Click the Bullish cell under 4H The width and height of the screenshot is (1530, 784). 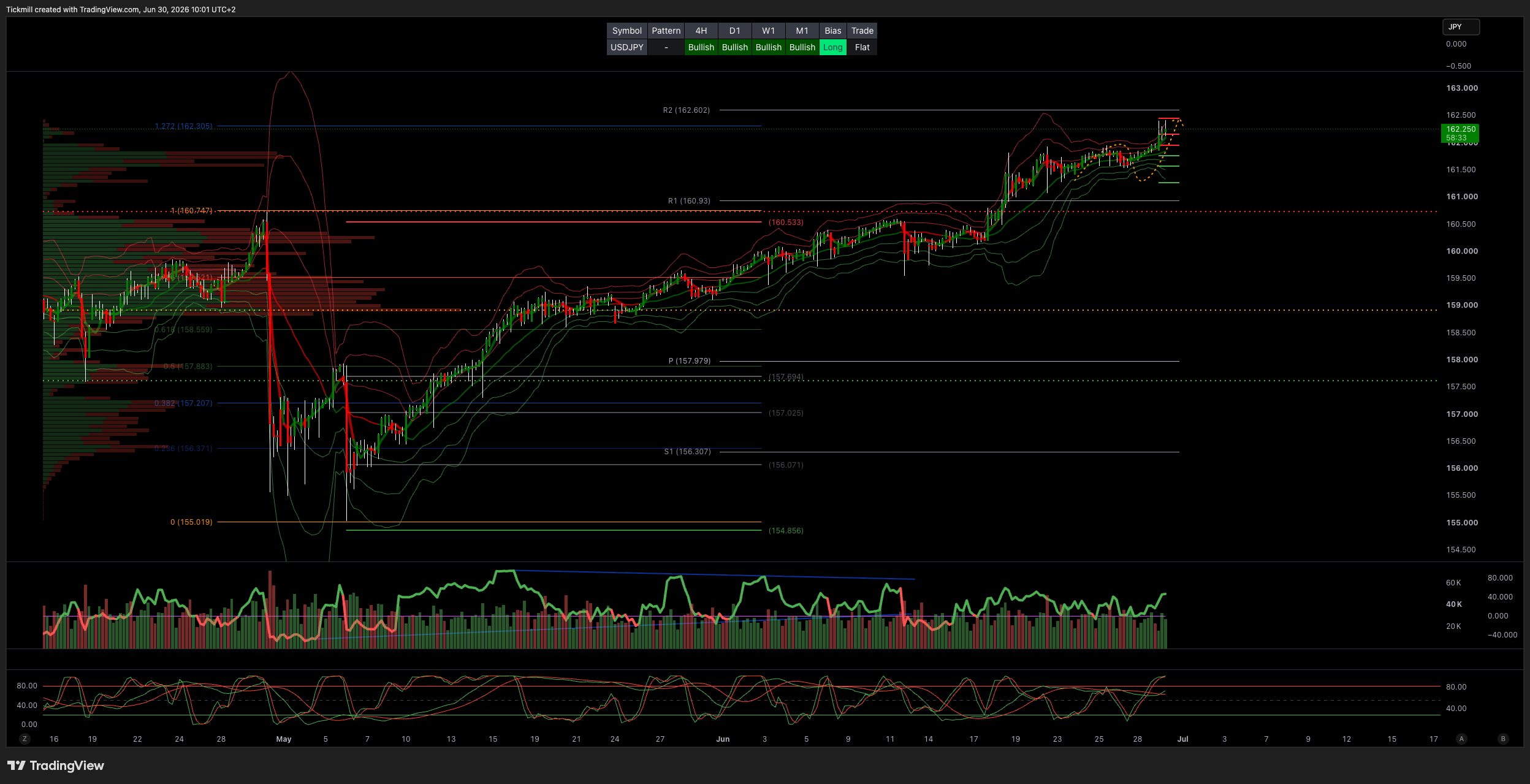pos(701,47)
